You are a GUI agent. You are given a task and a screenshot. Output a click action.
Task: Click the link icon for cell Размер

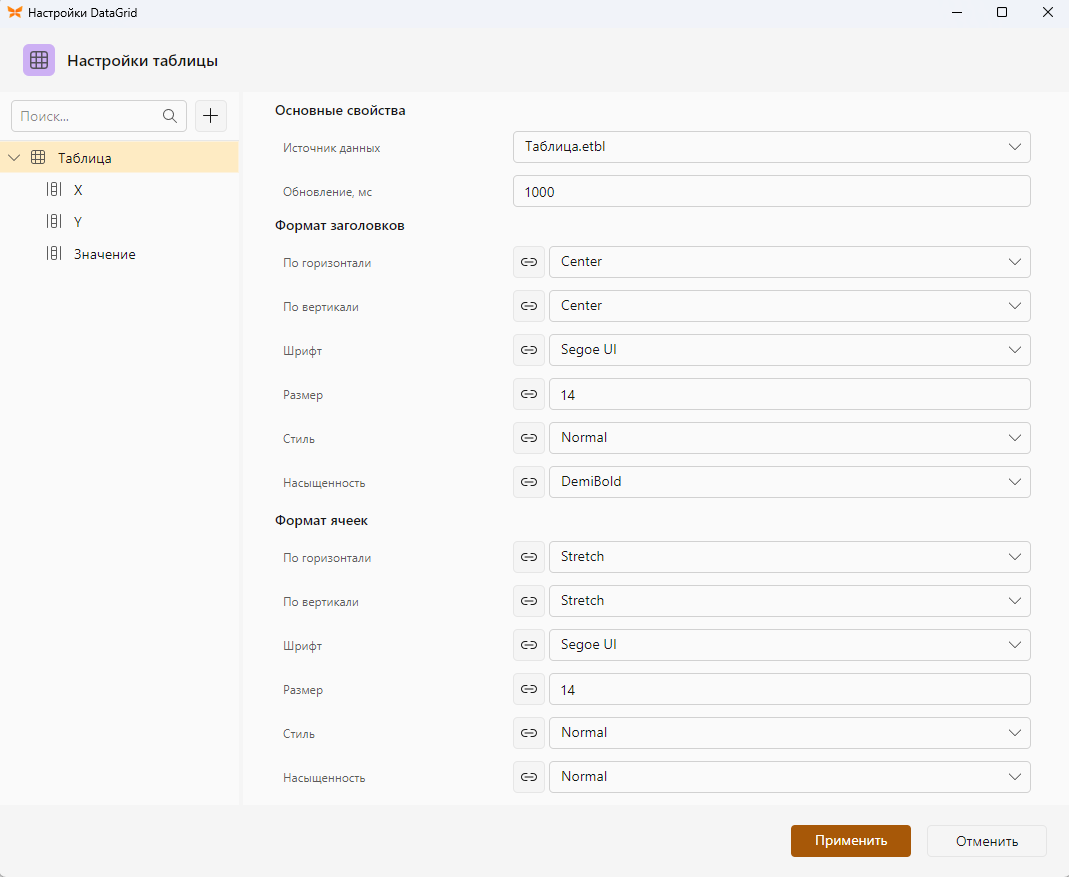[x=529, y=689]
